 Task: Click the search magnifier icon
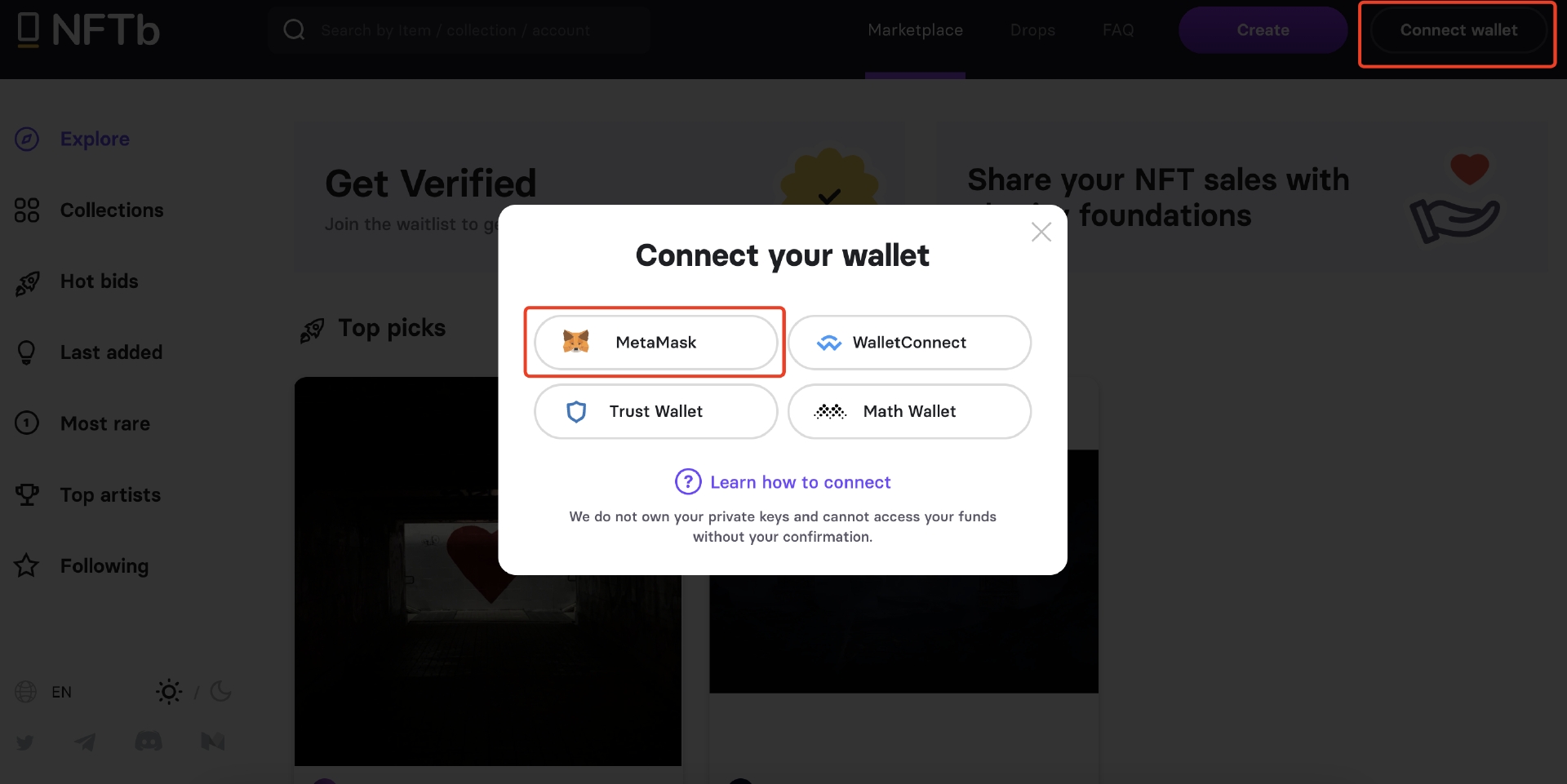click(294, 30)
